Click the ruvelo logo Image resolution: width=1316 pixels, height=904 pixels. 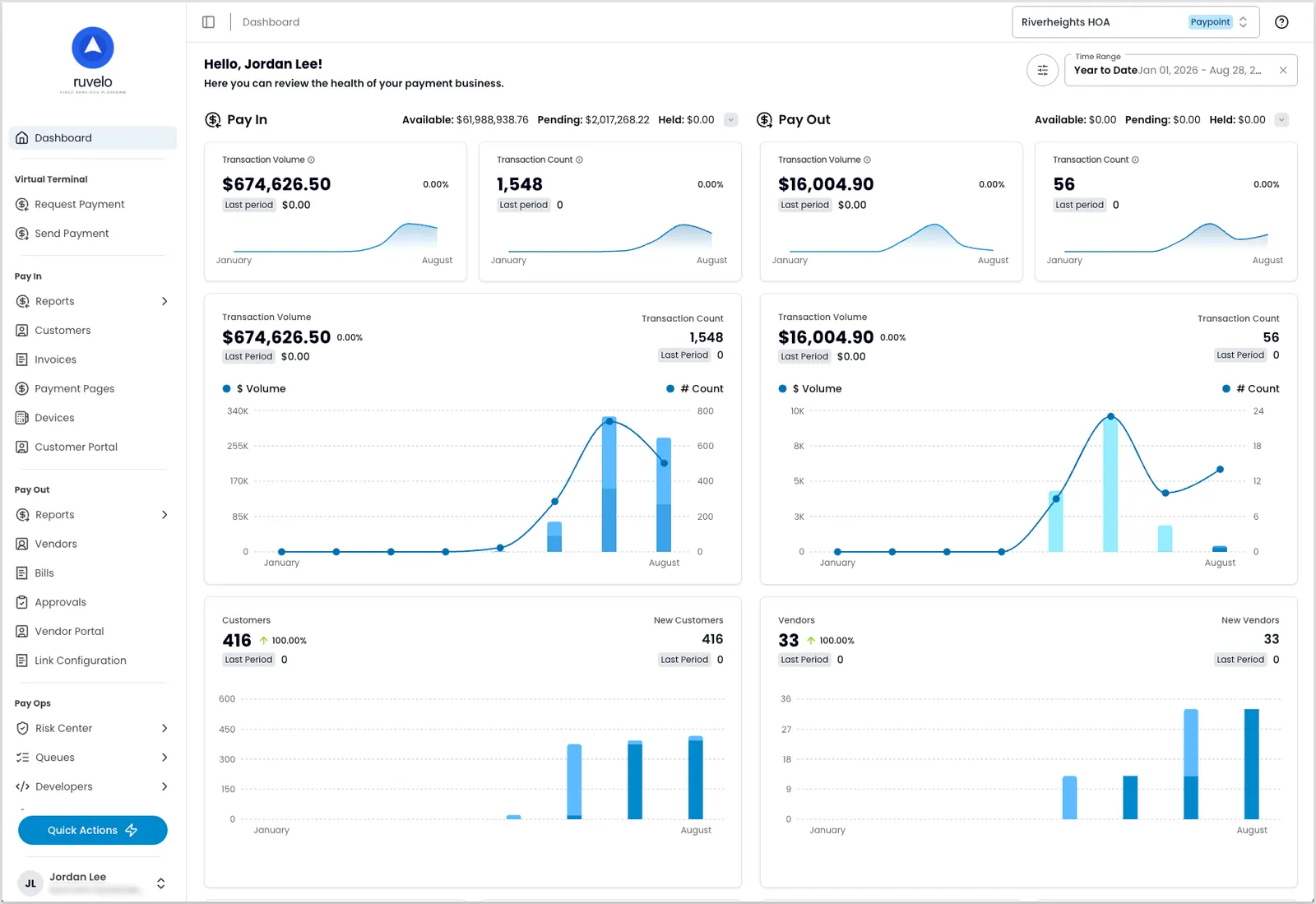point(93,59)
